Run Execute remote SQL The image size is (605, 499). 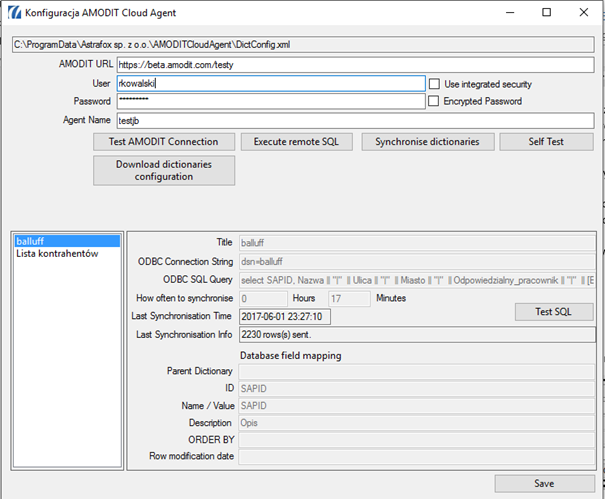[x=296, y=142]
